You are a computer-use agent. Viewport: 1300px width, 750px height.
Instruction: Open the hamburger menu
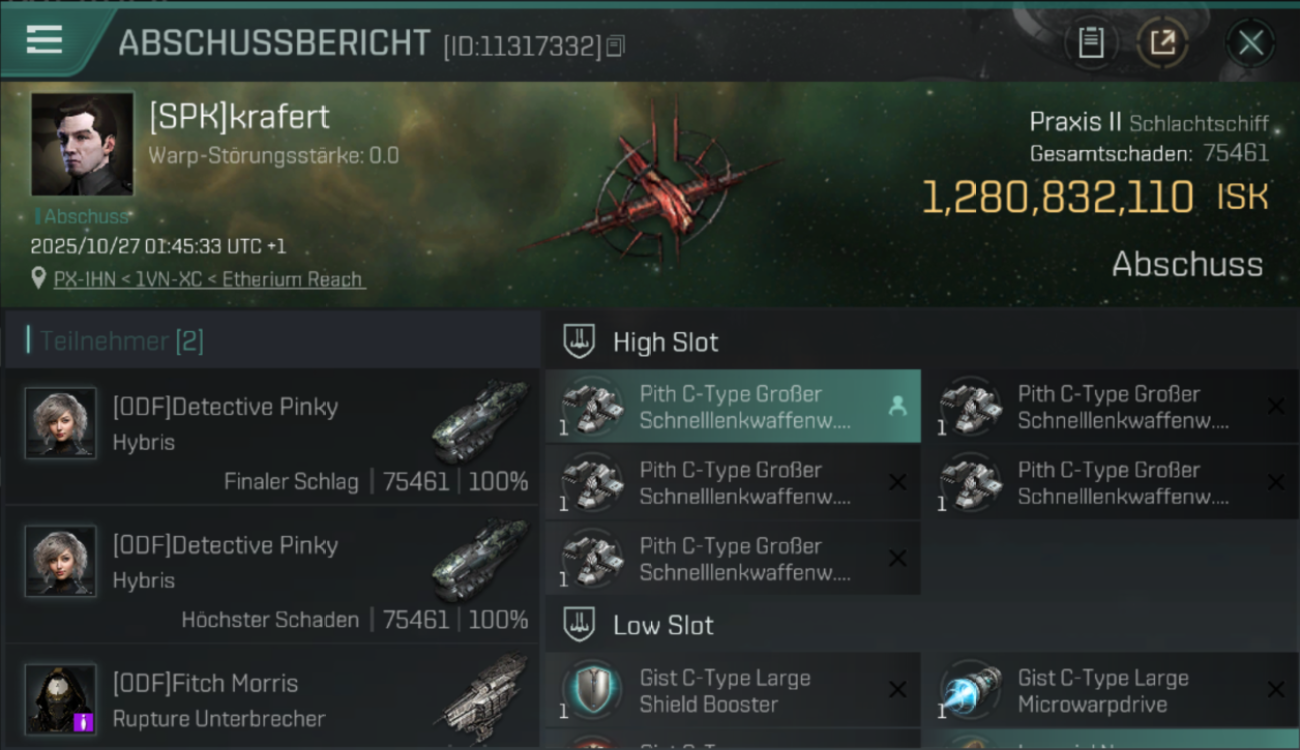coord(45,40)
